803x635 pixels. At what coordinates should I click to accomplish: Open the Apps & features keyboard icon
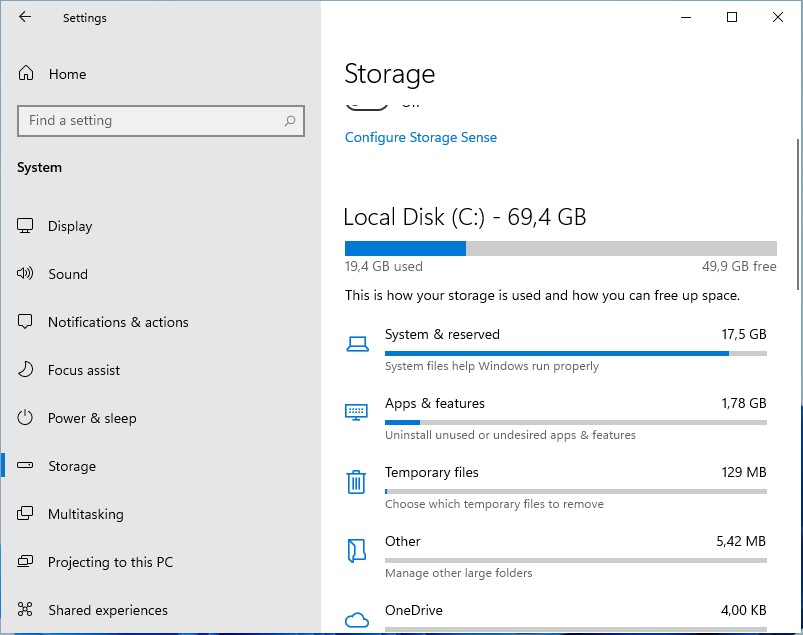pyautogui.click(x=356, y=412)
